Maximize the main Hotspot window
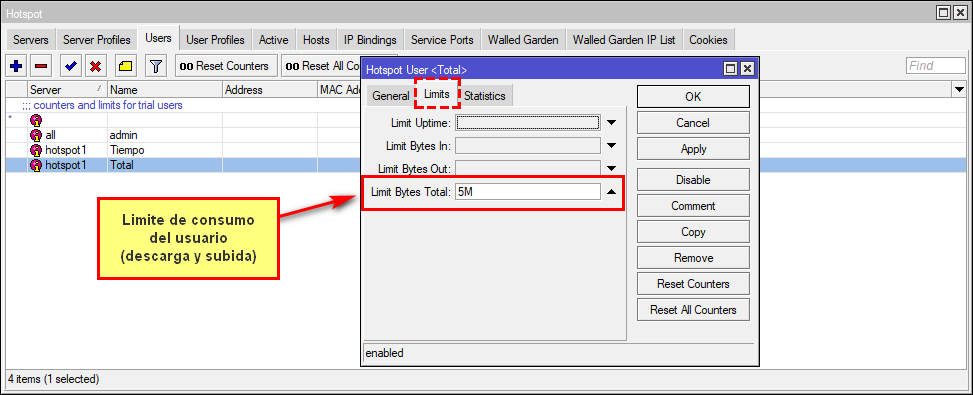 943,12
